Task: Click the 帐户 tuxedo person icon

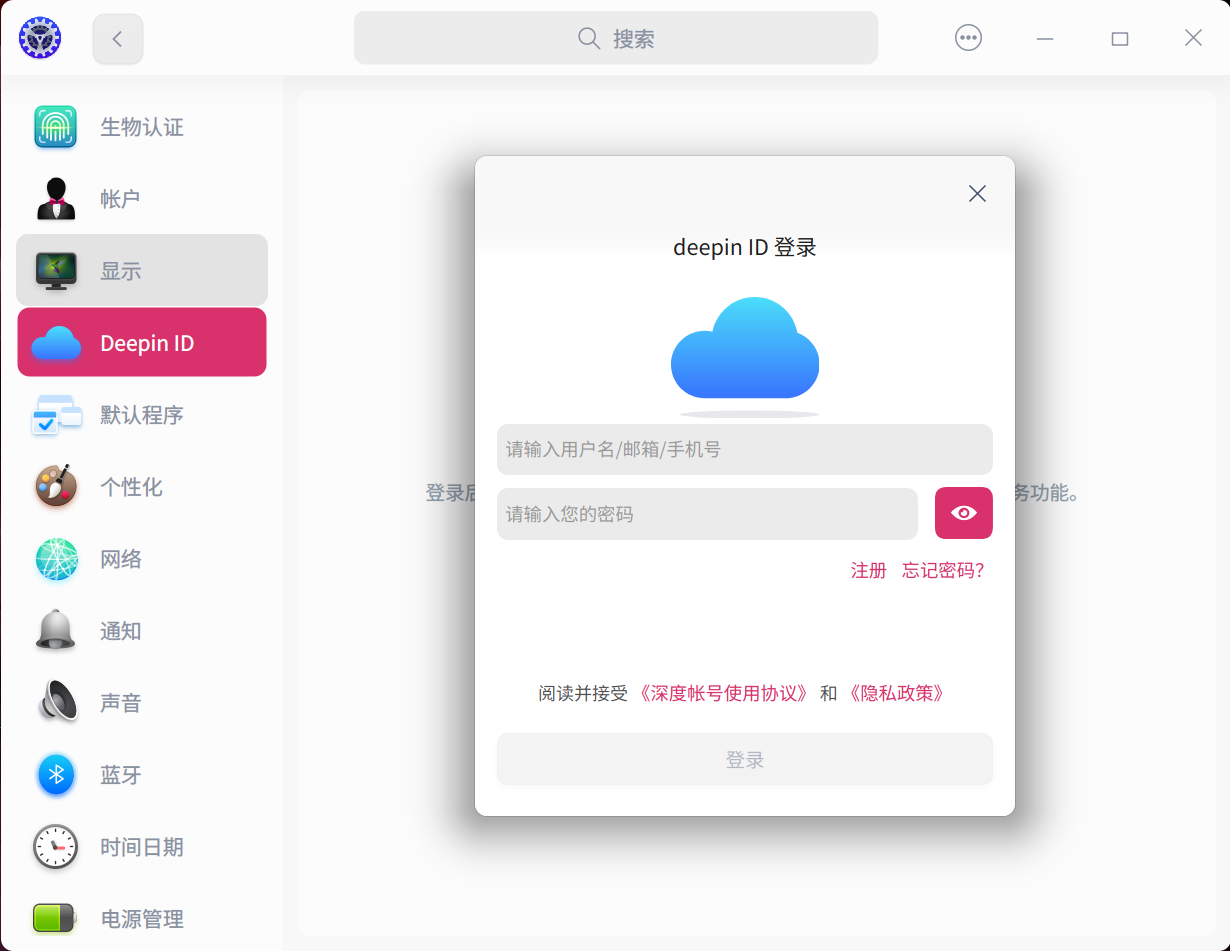Action: 56,199
